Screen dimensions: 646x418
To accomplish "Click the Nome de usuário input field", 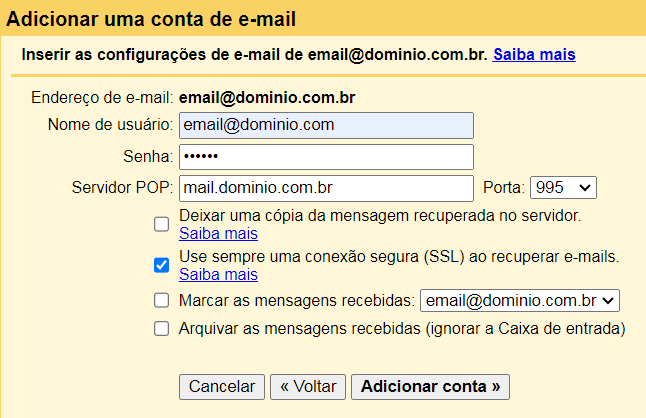I will [x=325, y=125].
